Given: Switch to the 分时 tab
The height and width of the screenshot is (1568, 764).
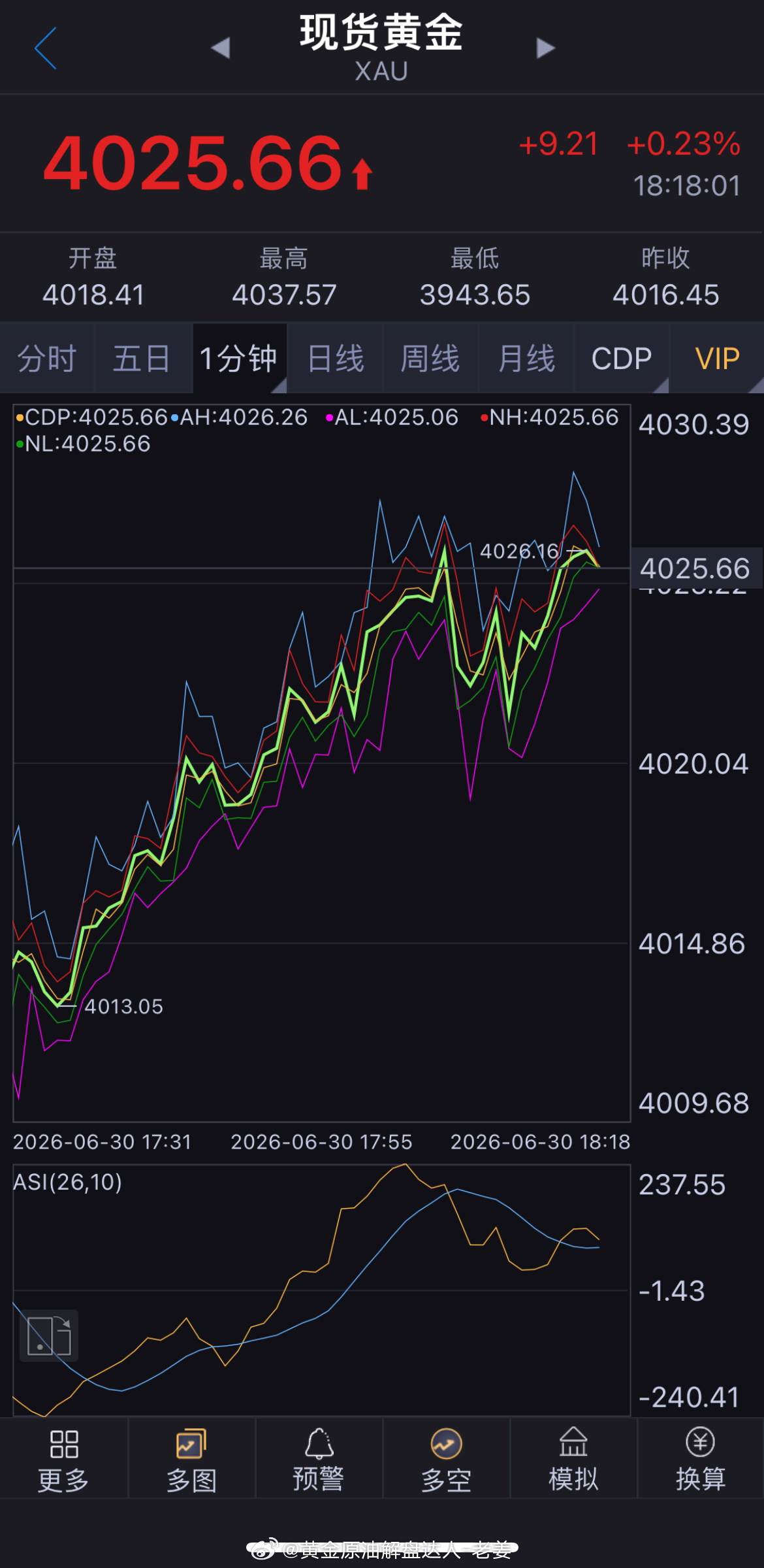Looking at the screenshot, I should (x=47, y=358).
